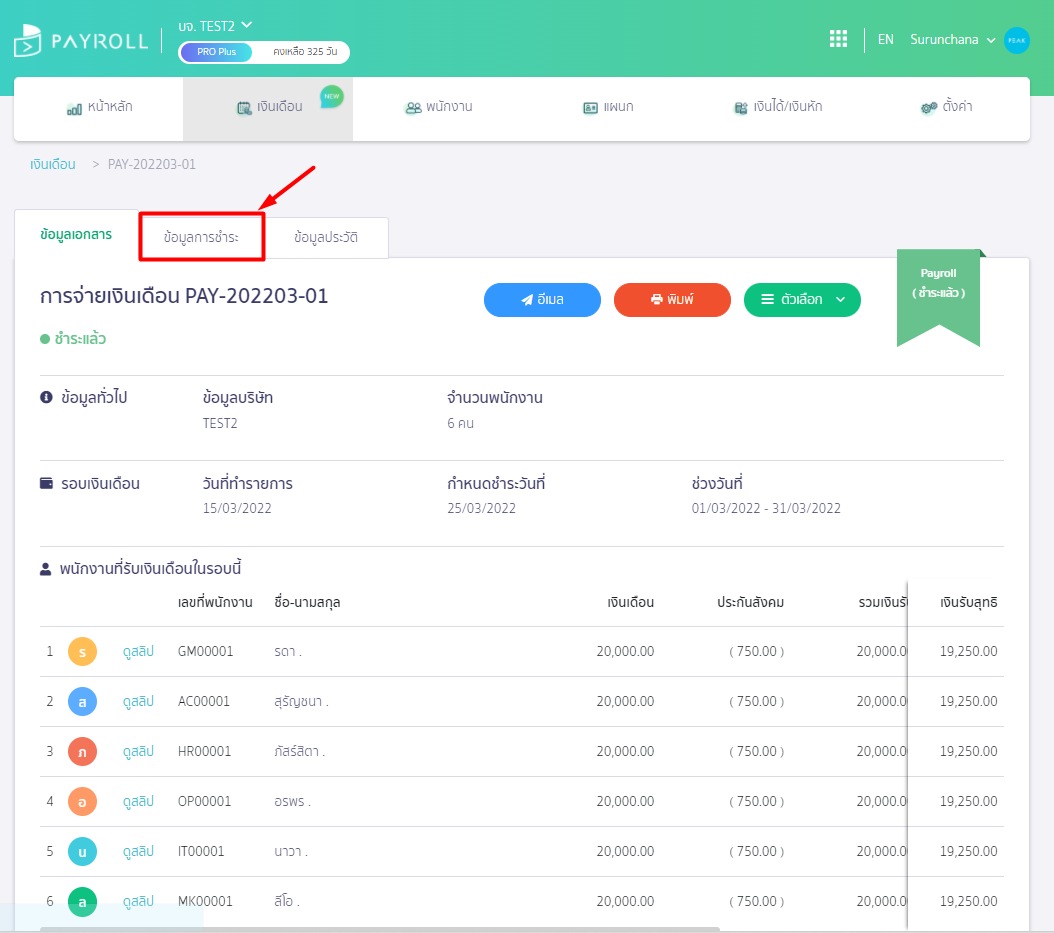Open the apps grid menu icon
The height and width of the screenshot is (933, 1054).
click(x=838, y=39)
